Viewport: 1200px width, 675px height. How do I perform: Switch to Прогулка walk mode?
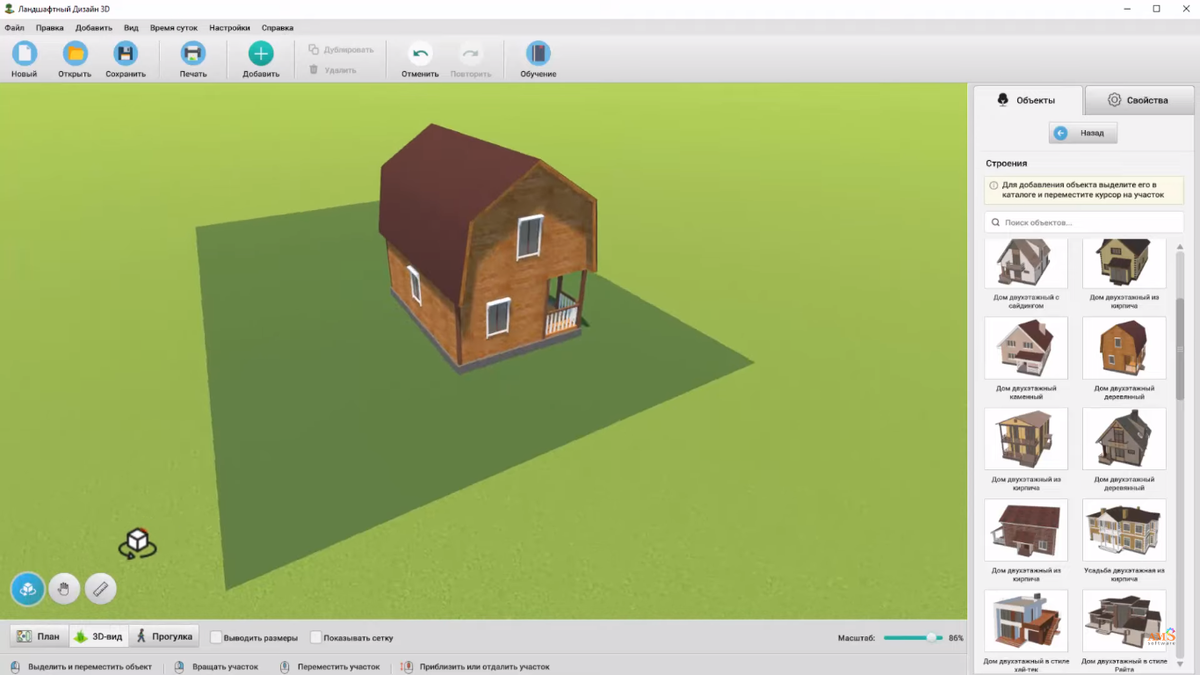164,636
